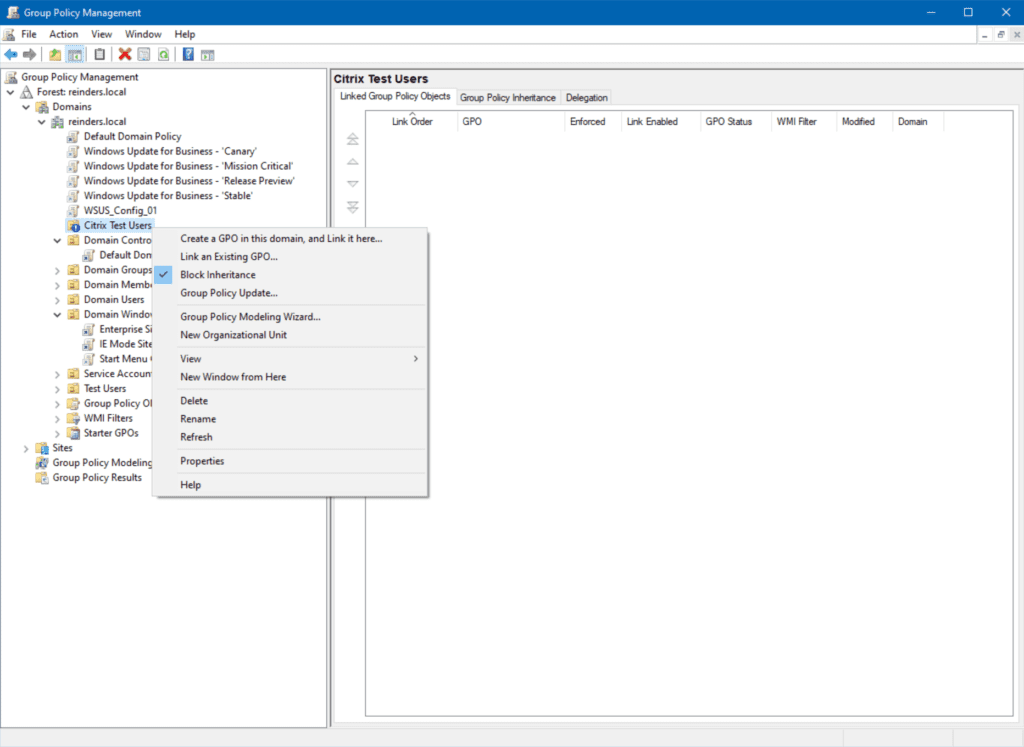The image size is (1024, 747).
Task: Click the Forward navigation arrow in the toolbar
Action: click(x=29, y=54)
